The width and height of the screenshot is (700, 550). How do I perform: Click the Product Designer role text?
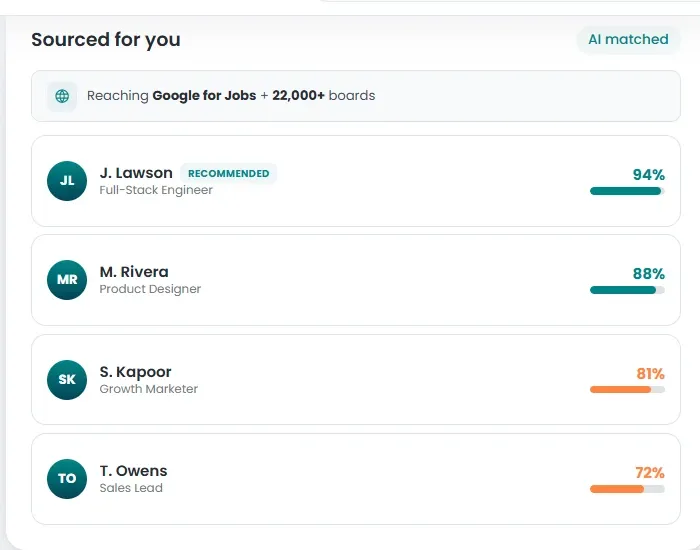[x=150, y=289]
